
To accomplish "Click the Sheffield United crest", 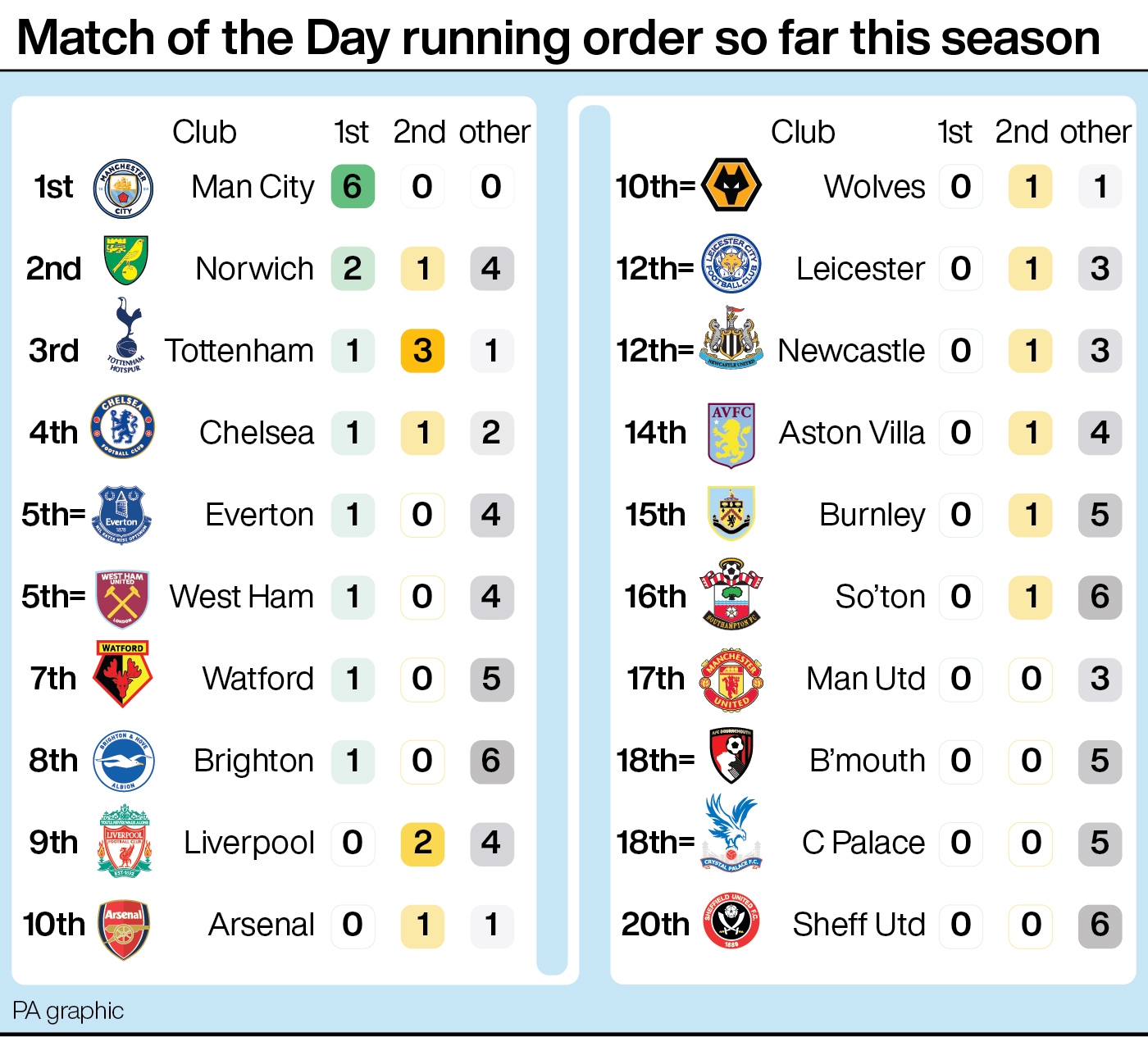I will 731,921.
